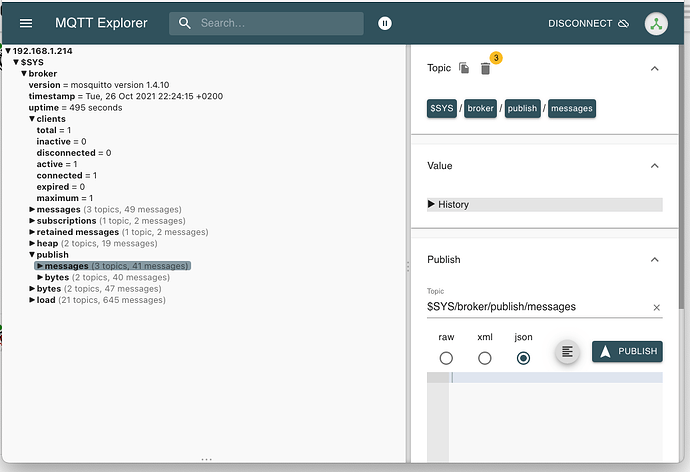Image resolution: width=690 pixels, height=472 pixels.
Task: Select the expired = 0 row
Action: (61, 187)
